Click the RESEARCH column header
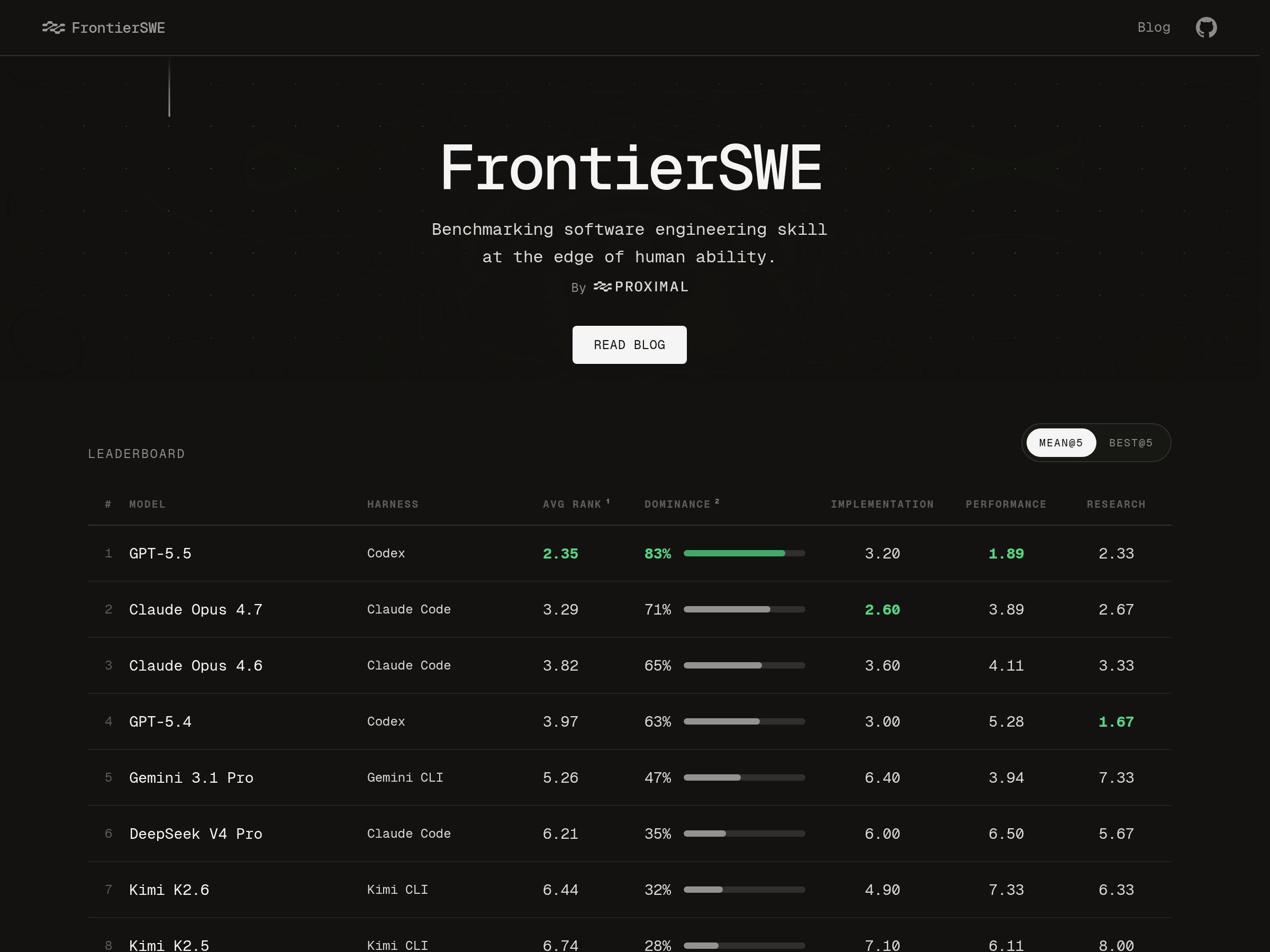The height and width of the screenshot is (952, 1270). click(x=1115, y=505)
